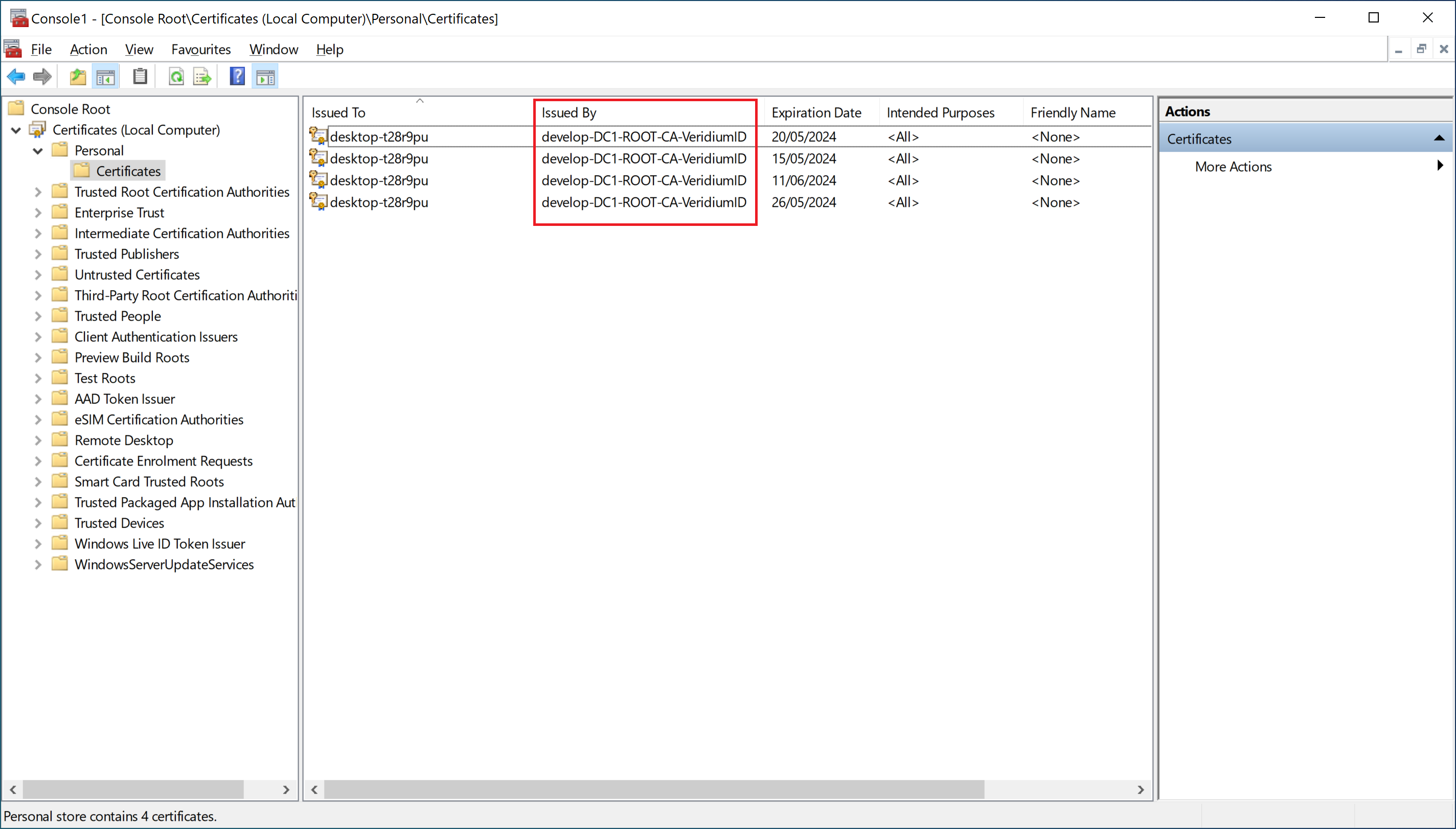Toggle Show/Hide Action Pane toolbar button
Viewport: 1456px width, 829px height.
point(265,76)
